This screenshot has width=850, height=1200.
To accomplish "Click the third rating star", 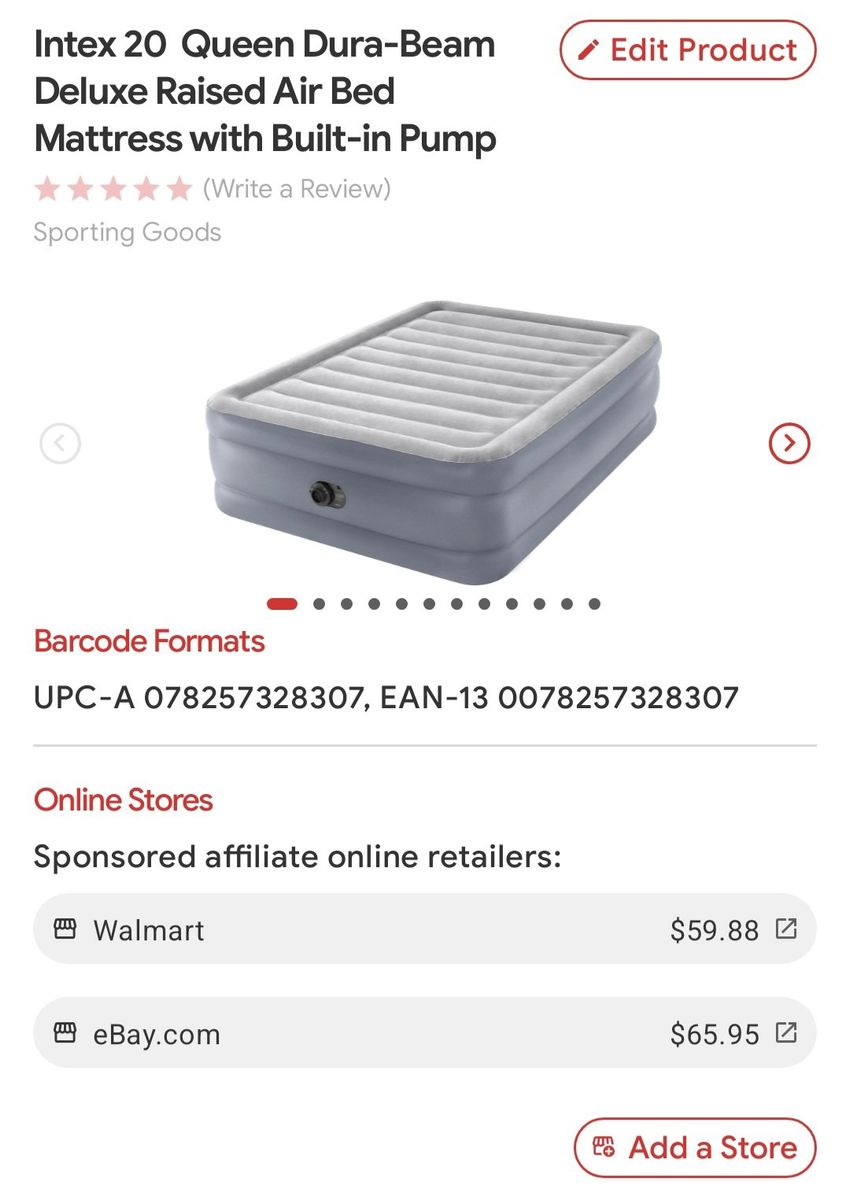I will [x=113, y=188].
